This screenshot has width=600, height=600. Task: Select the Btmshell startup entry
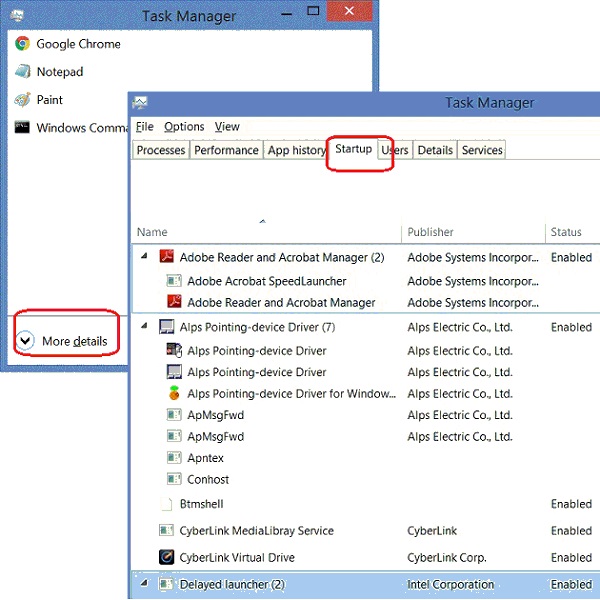coord(201,504)
